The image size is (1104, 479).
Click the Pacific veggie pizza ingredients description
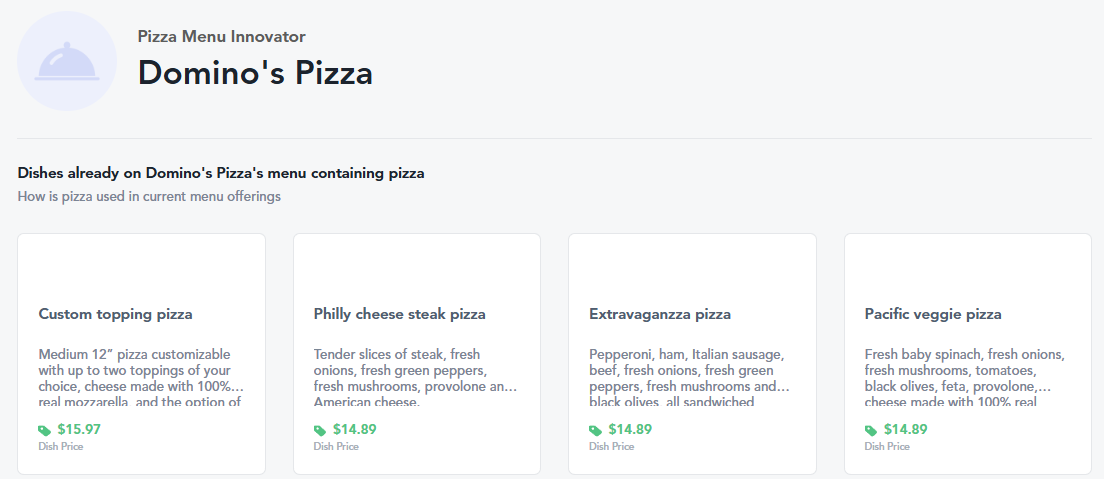pyautogui.click(x=966, y=378)
